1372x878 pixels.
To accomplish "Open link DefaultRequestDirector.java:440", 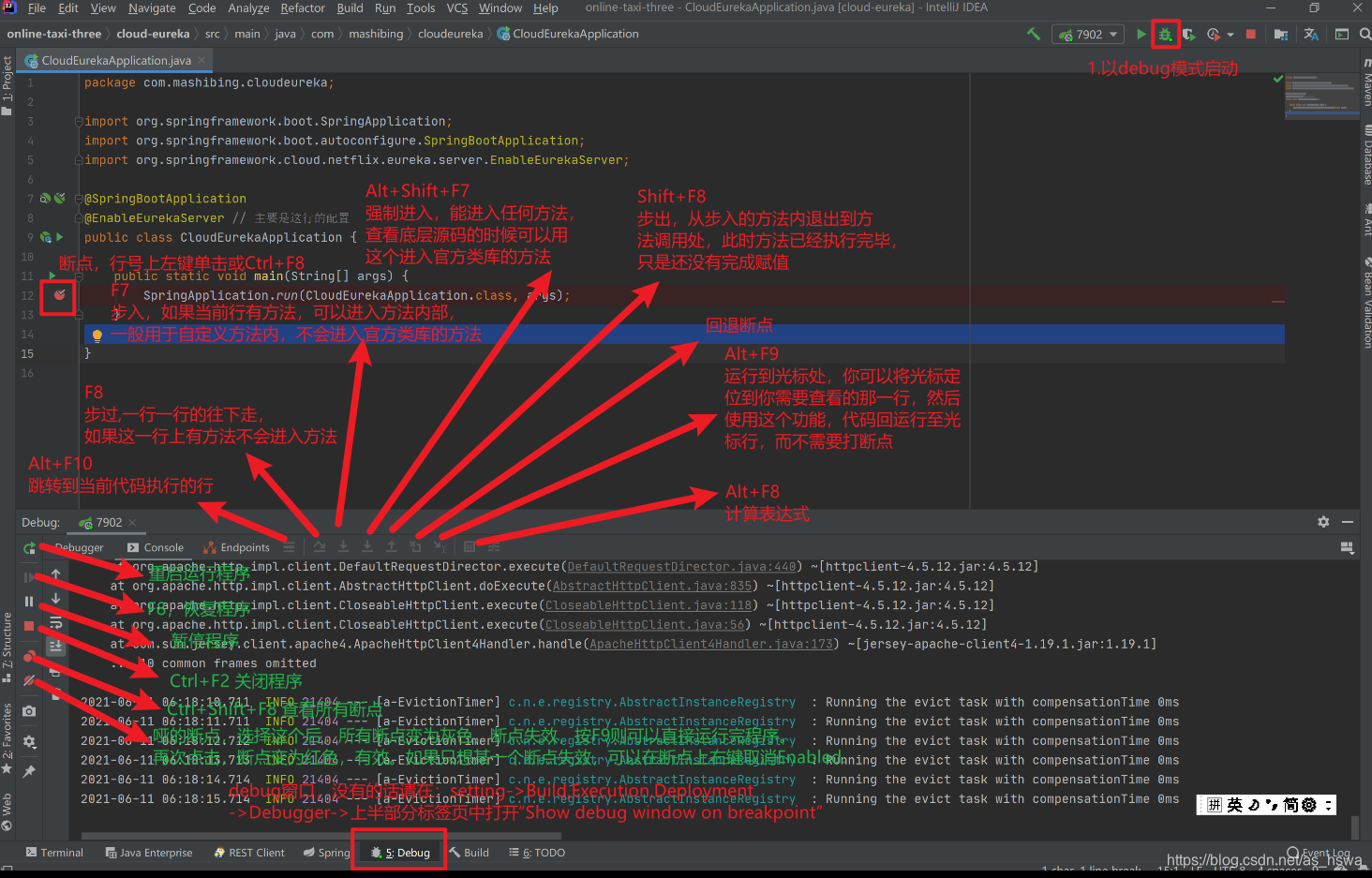I will (681, 567).
